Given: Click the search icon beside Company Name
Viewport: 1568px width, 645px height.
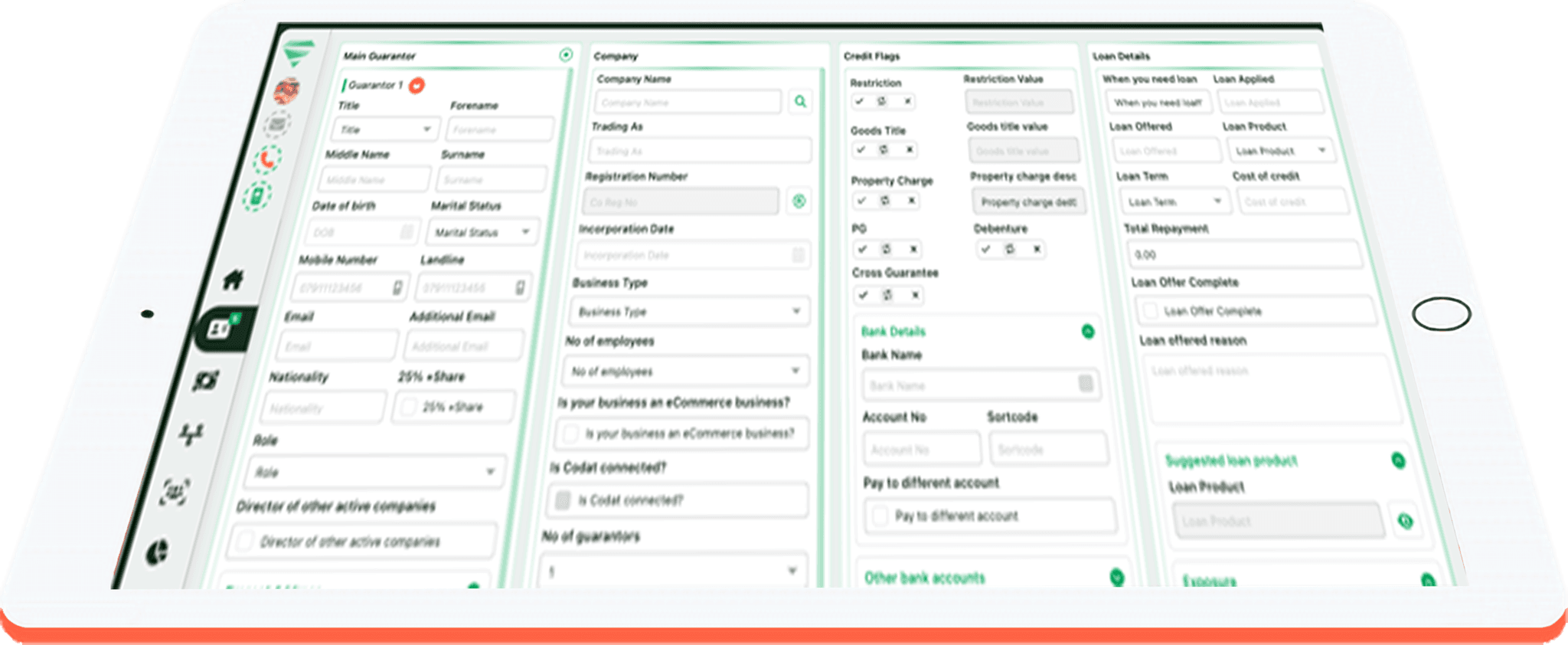Looking at the screenshot, I should 800,101.
